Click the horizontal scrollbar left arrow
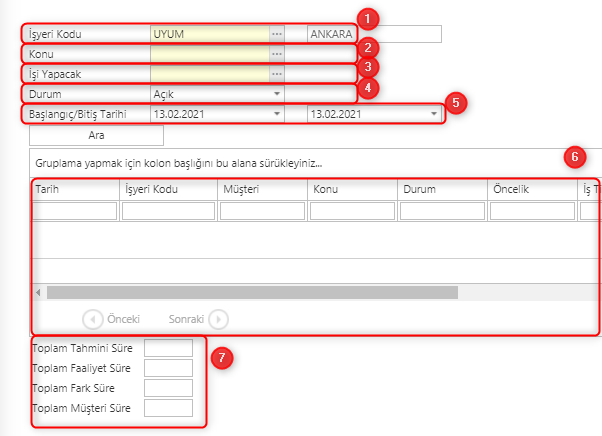The height and width of the screenshot is (436, 602). [38, 293]
